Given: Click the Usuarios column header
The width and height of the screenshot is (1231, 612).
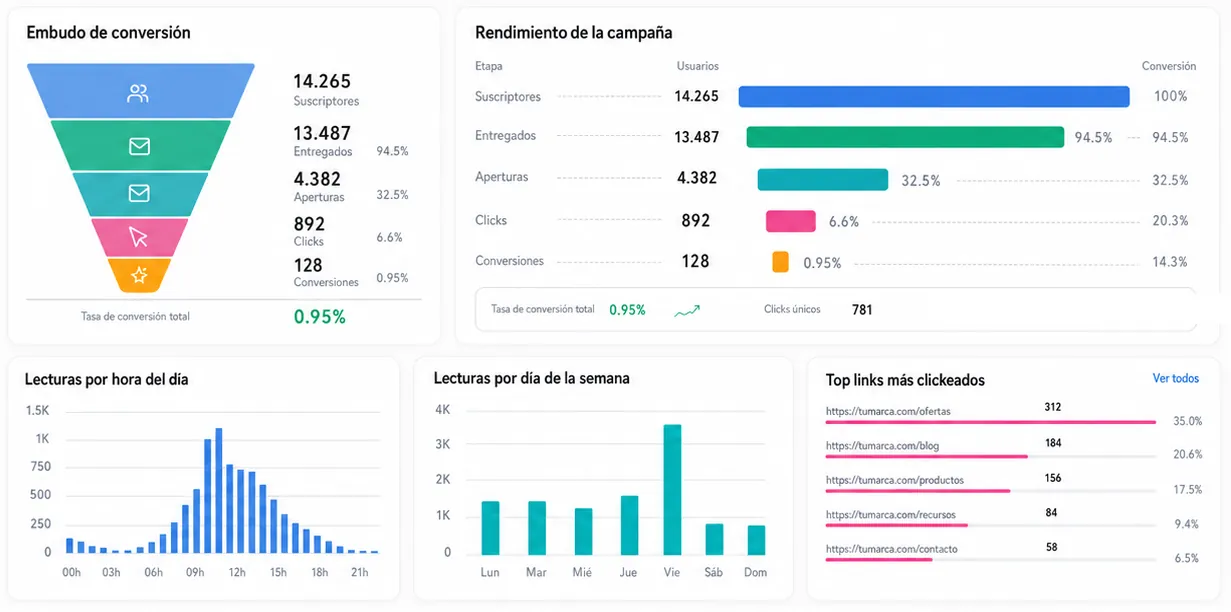Looking at the screenshot, I should point(697,66).
